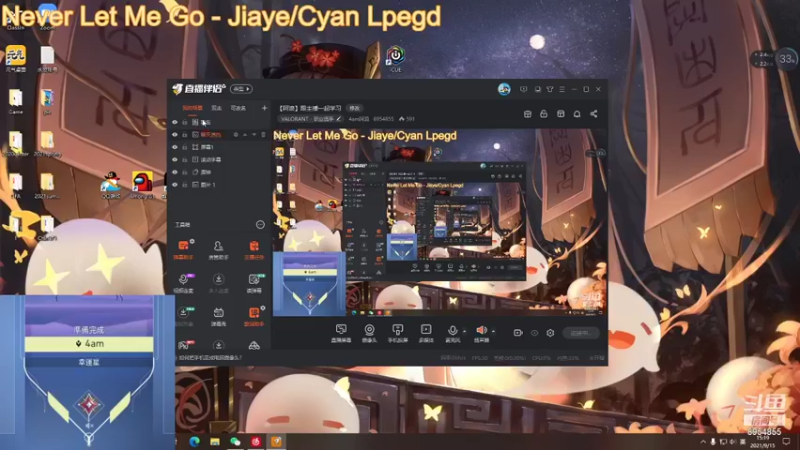The height and width of the screenshot is (450, 800).
Task: Hide the 屏幕1 source with its eye
Action: 175,147
